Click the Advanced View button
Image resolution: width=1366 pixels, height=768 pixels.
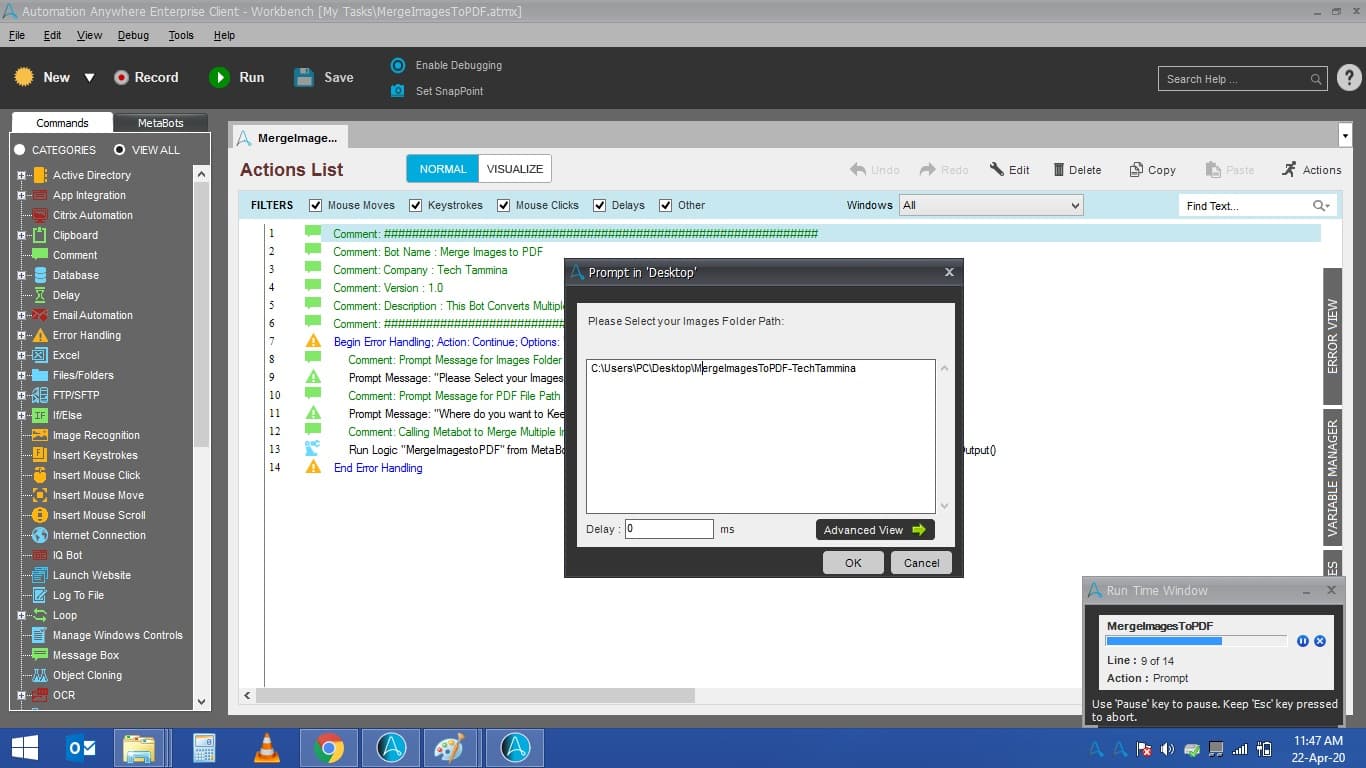875,530
